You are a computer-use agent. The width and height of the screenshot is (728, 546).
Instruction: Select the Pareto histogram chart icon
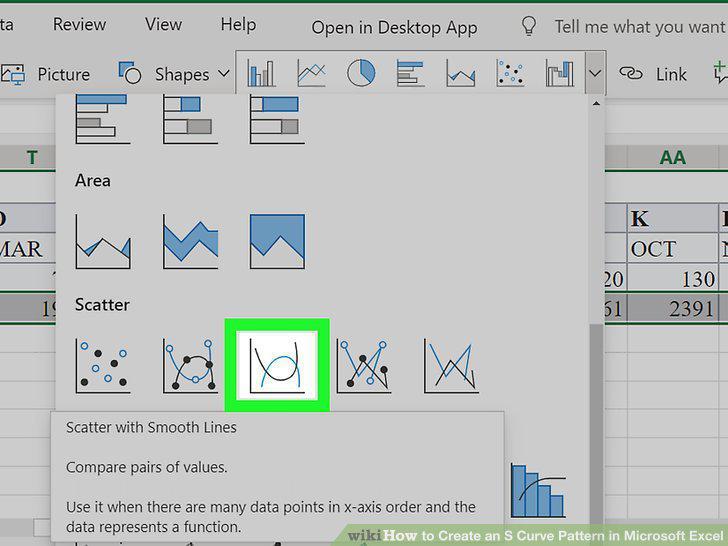coord(538,491)
